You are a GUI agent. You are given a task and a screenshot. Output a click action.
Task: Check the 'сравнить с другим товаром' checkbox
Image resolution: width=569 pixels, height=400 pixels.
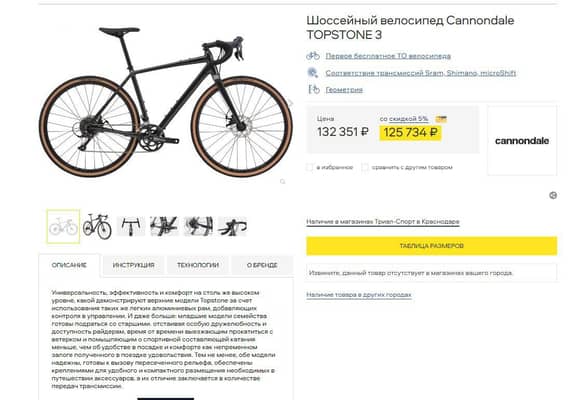pyautogui.click(x=365, y=167)
